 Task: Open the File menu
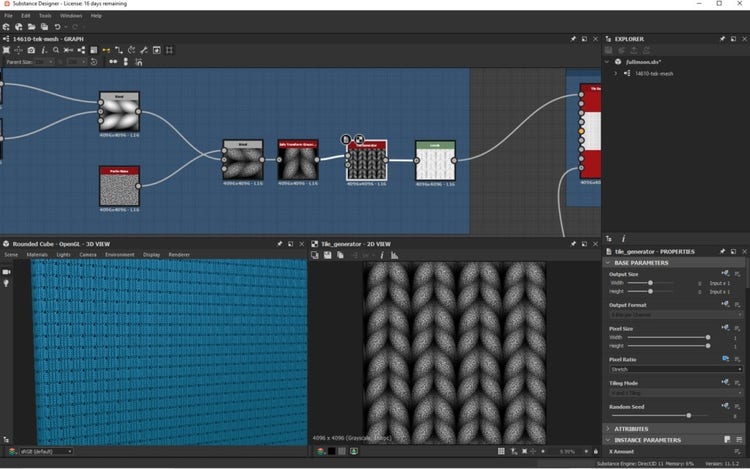click(x=8, y=16)
